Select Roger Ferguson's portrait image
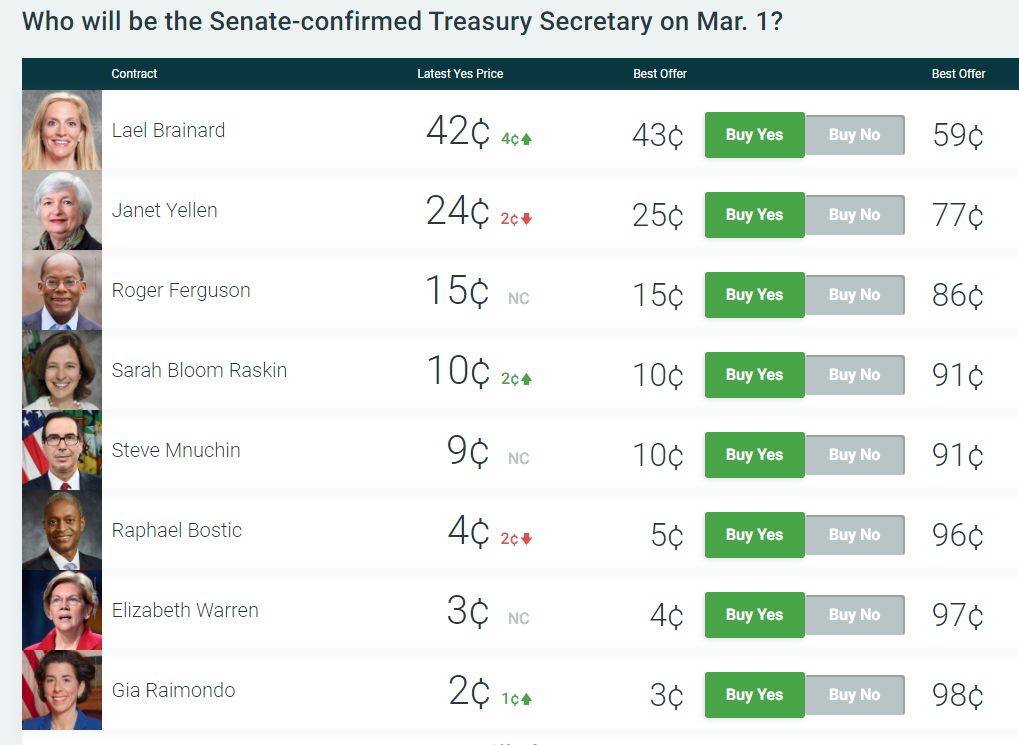The width and height of the screenshot is (1019, 745). (x=62, y=290)
